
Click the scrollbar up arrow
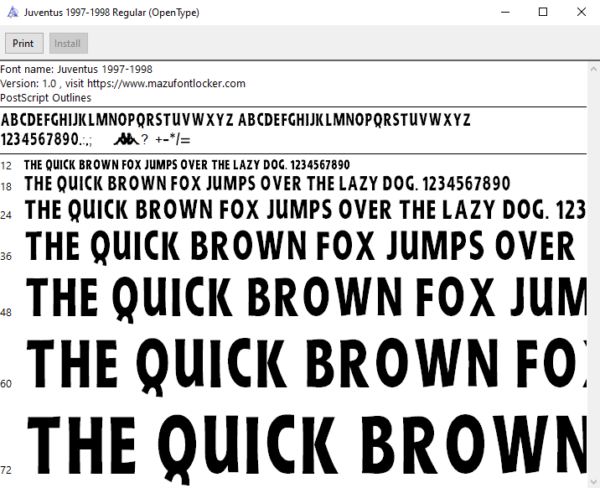point(593,69)
